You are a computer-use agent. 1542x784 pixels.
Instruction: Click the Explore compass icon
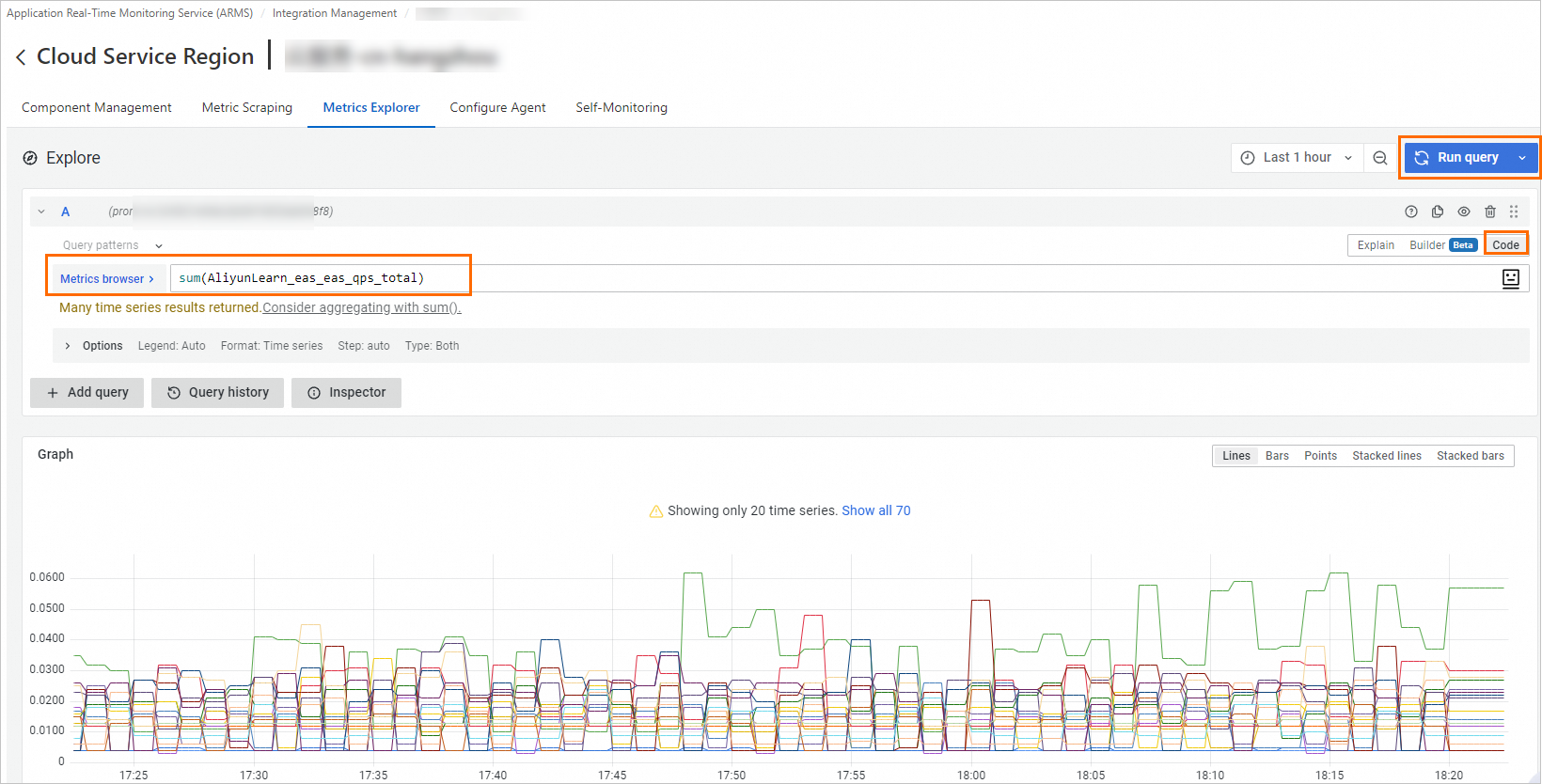coord(30,158)
